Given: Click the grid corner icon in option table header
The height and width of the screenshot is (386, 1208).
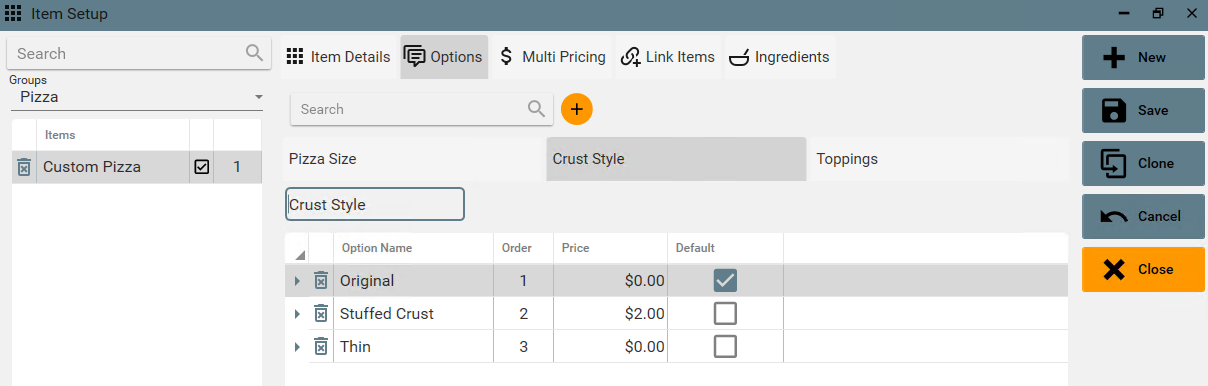Looking at the screenshot, I should (x=300, y=256).
